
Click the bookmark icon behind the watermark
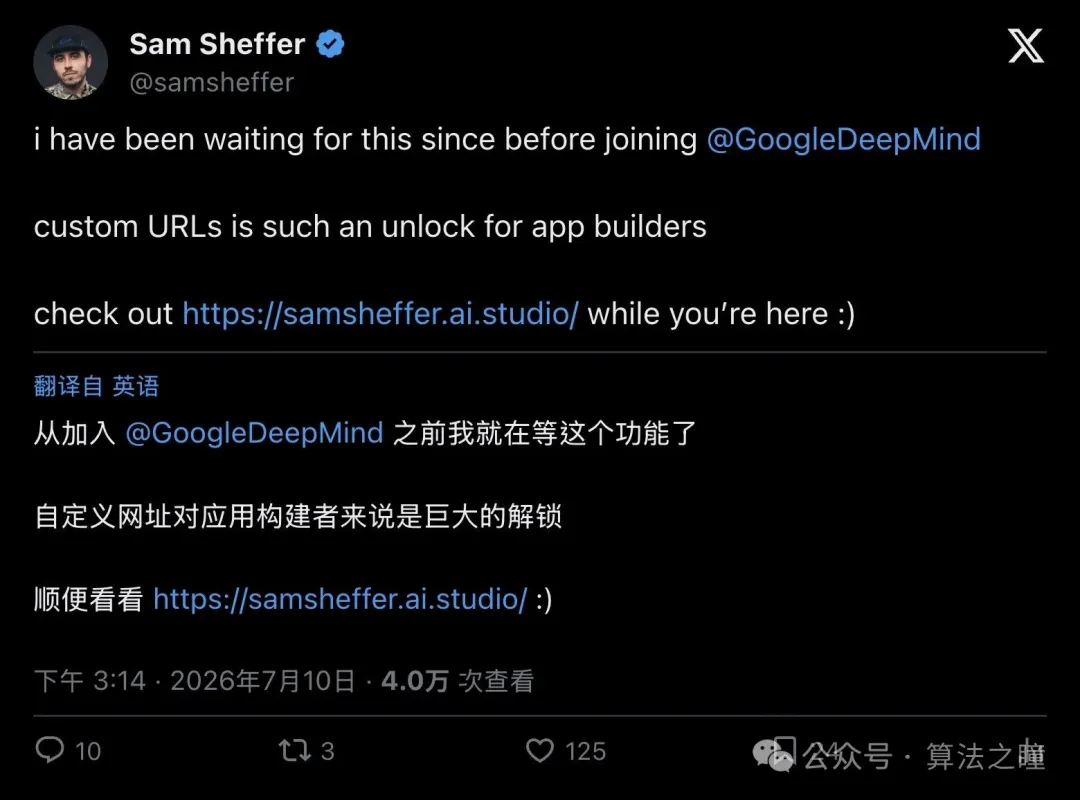click(785, 749)
